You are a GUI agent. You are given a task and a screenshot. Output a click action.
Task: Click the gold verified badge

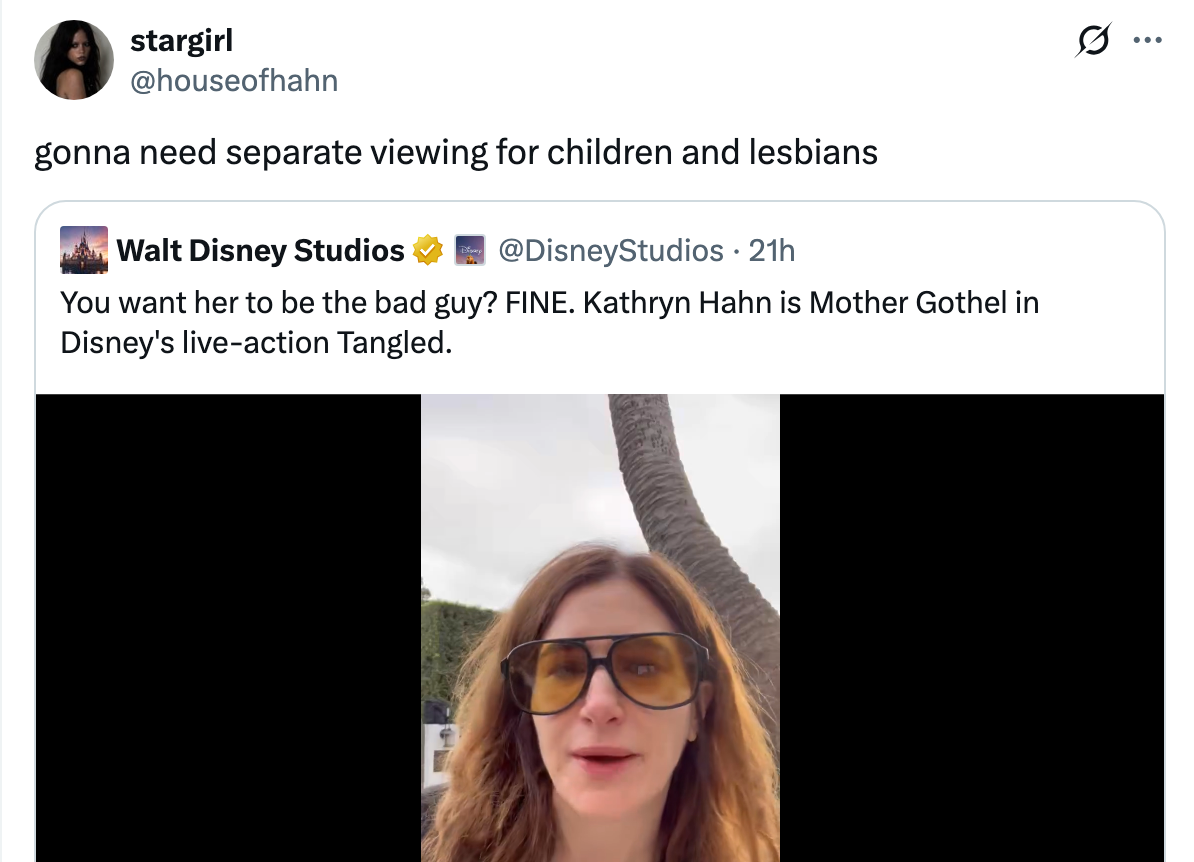click(x=429, y=250)
